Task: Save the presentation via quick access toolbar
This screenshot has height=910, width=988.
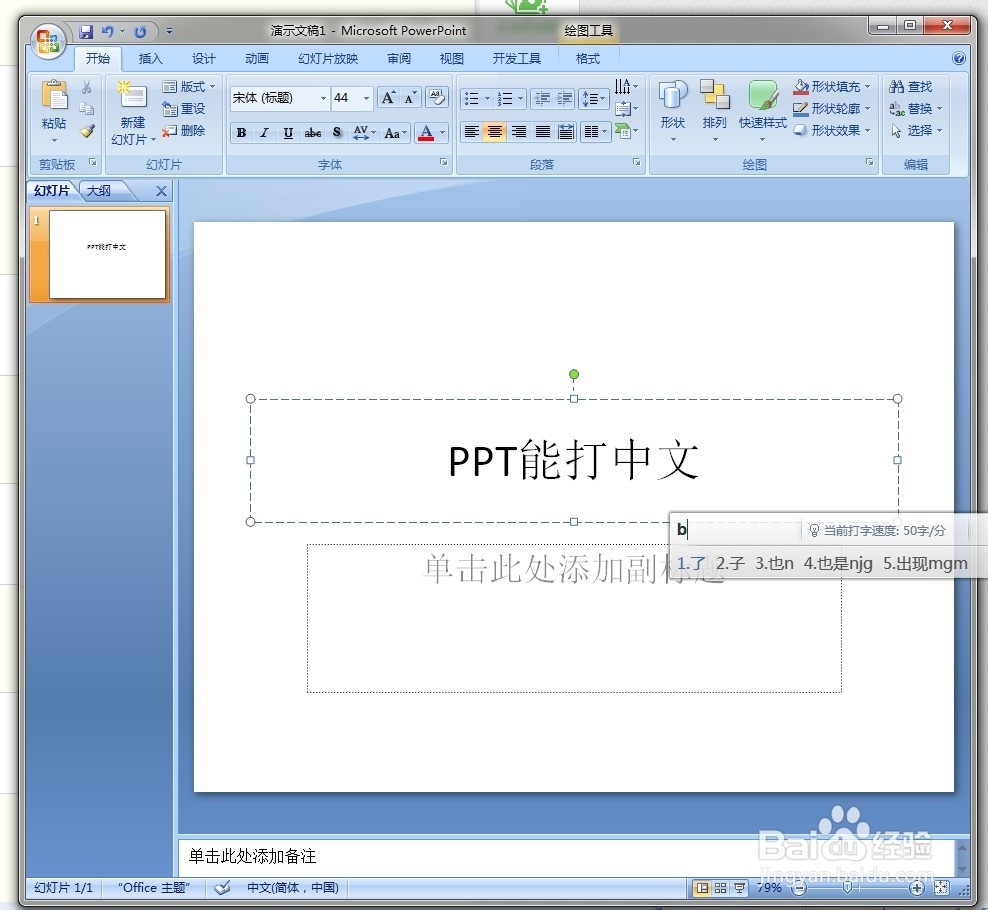Action: click(86, 31)
